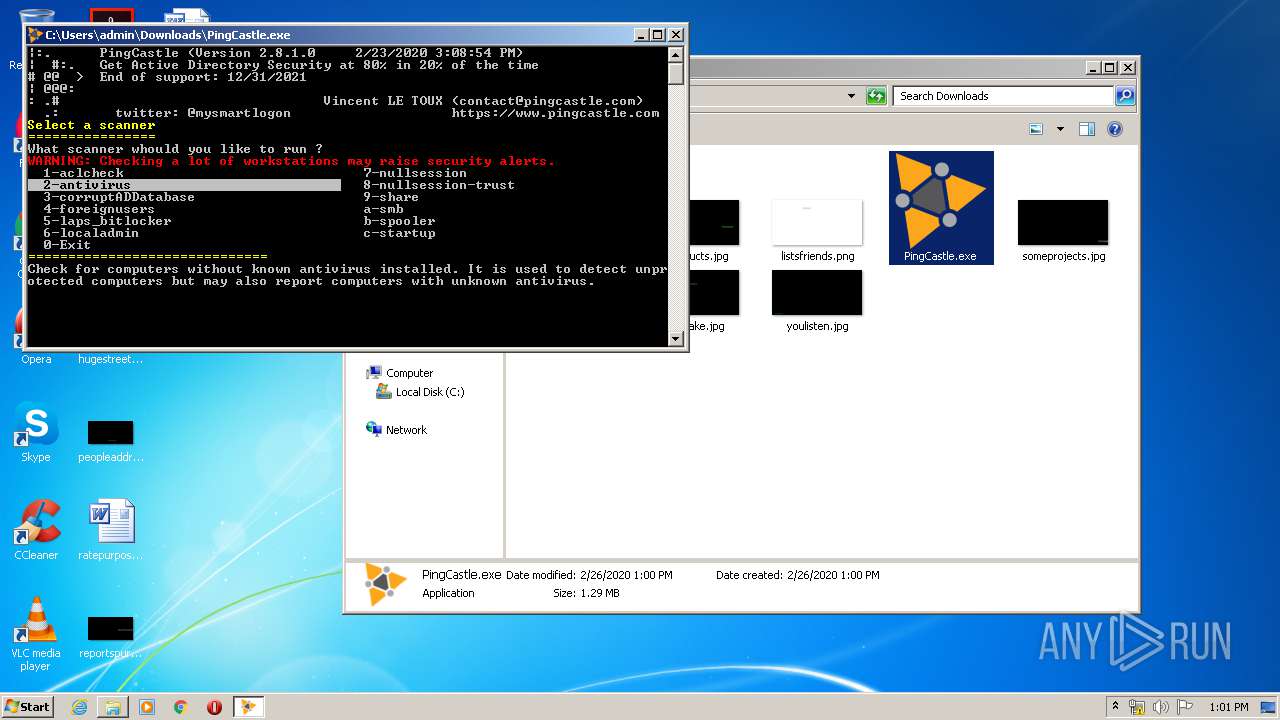Viewport: 1280px width, 720px height.
Task: Click the contact@pingcastle.com text
Action: tap(547, 101)
